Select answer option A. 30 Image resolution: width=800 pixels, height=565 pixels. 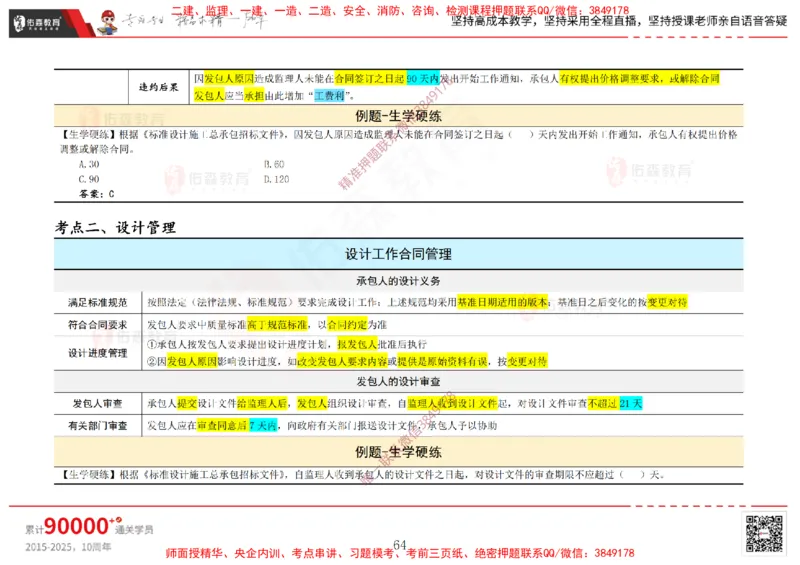(89, 164)
